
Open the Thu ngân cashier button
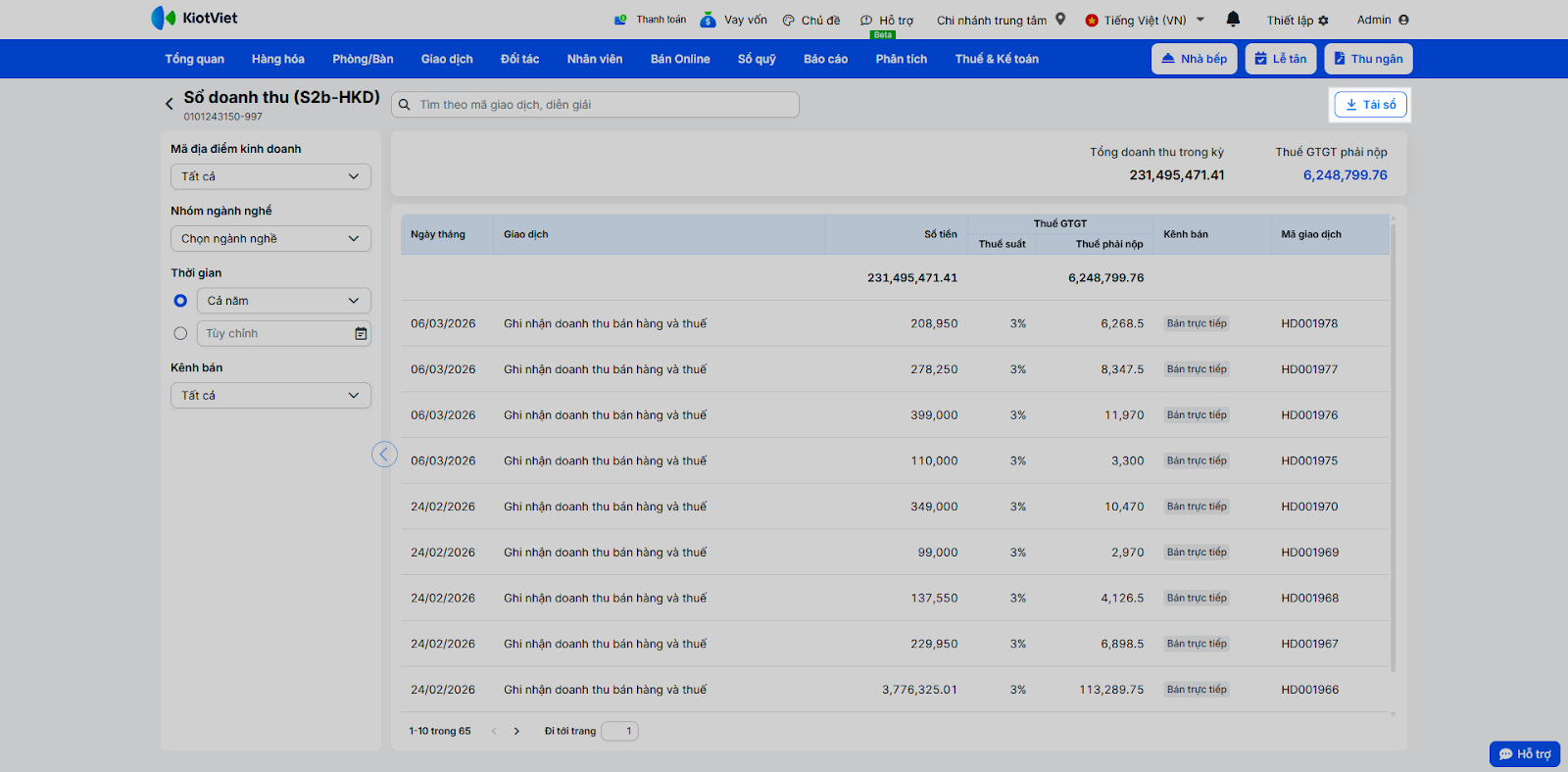[x=1368, y=59]
